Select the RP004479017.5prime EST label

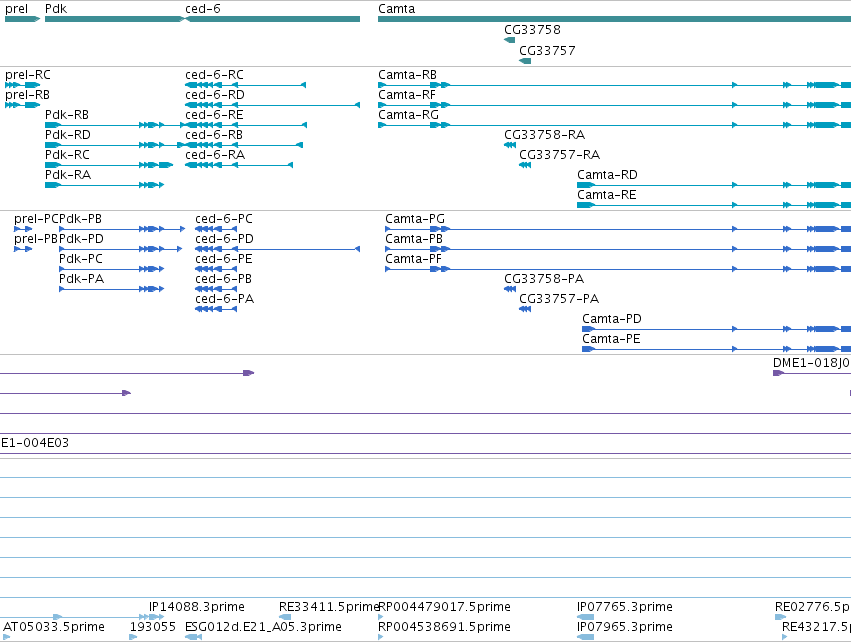click(444, 607)
